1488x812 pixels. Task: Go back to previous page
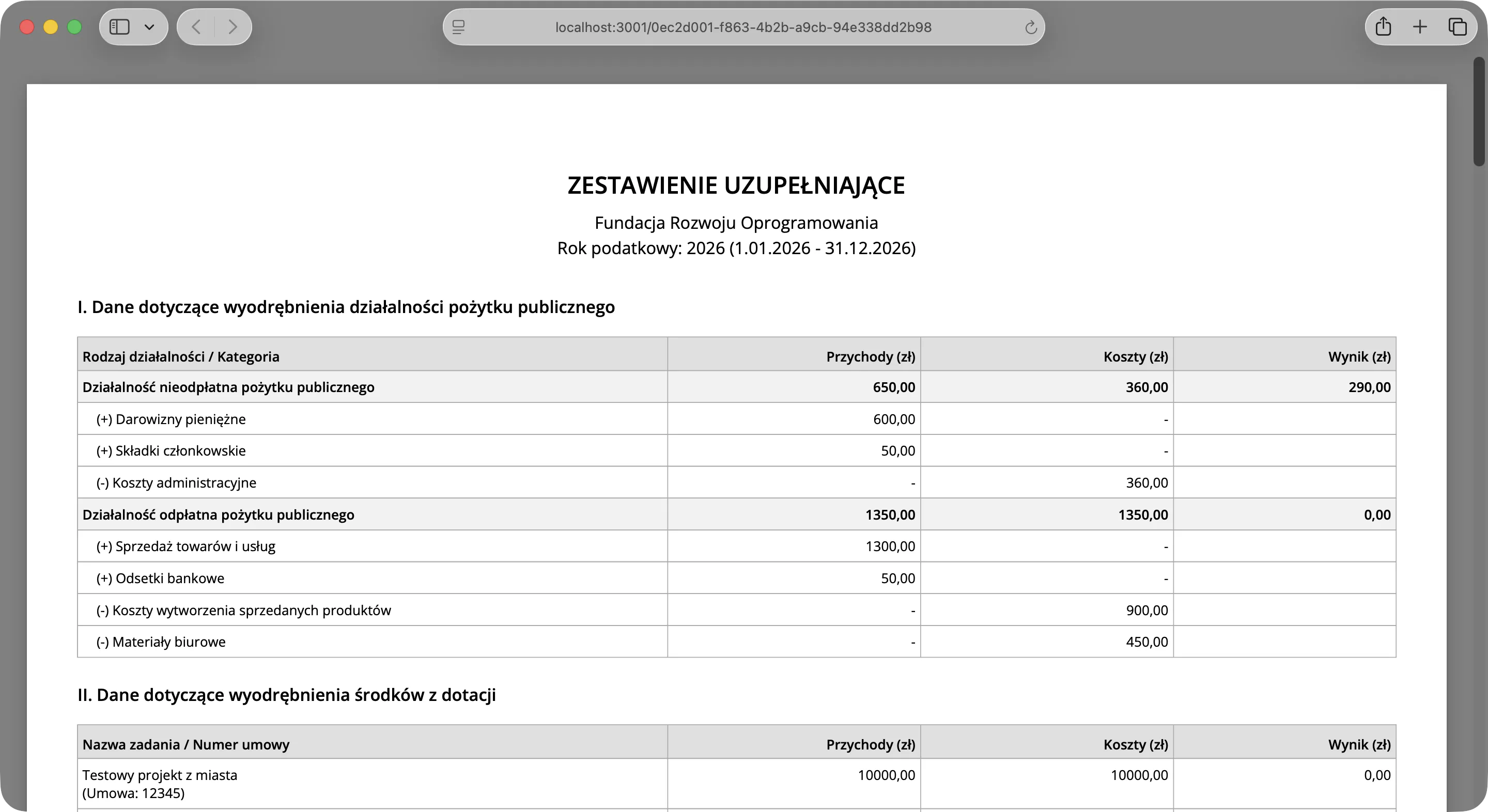coord(196,27)
